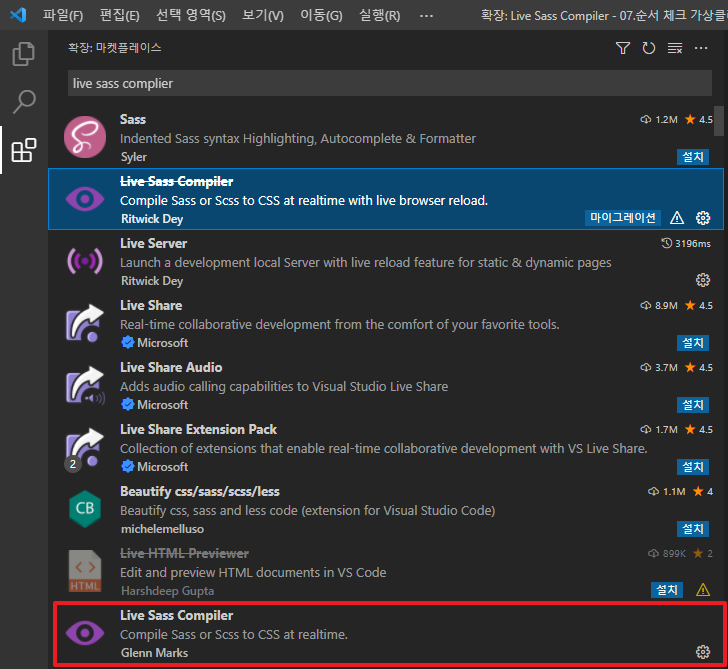Open the 편집(E) menu
728x669 pixels.
120,15
